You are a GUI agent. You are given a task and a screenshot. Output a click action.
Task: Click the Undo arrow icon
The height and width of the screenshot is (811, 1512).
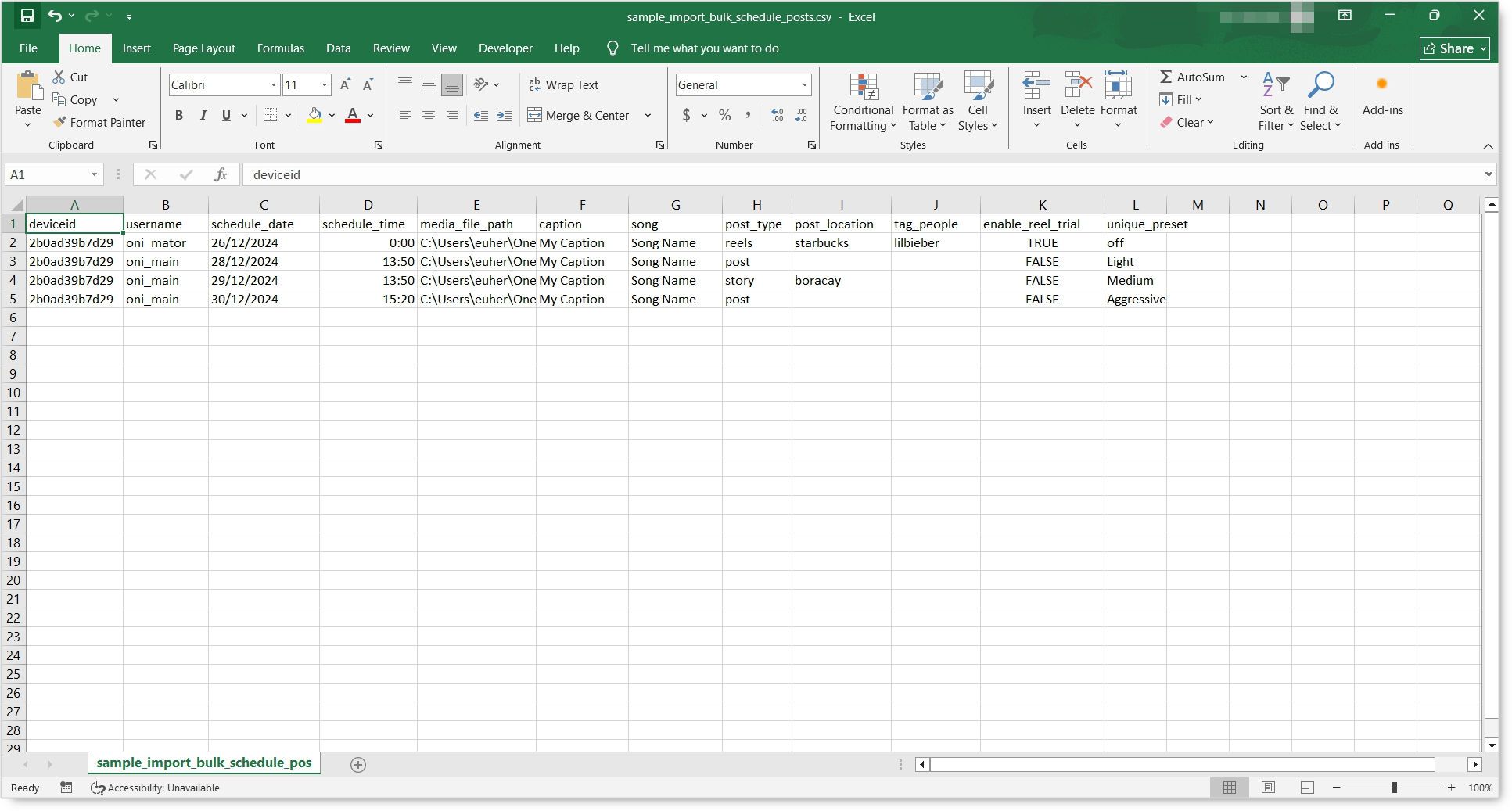tap(55, 16)
